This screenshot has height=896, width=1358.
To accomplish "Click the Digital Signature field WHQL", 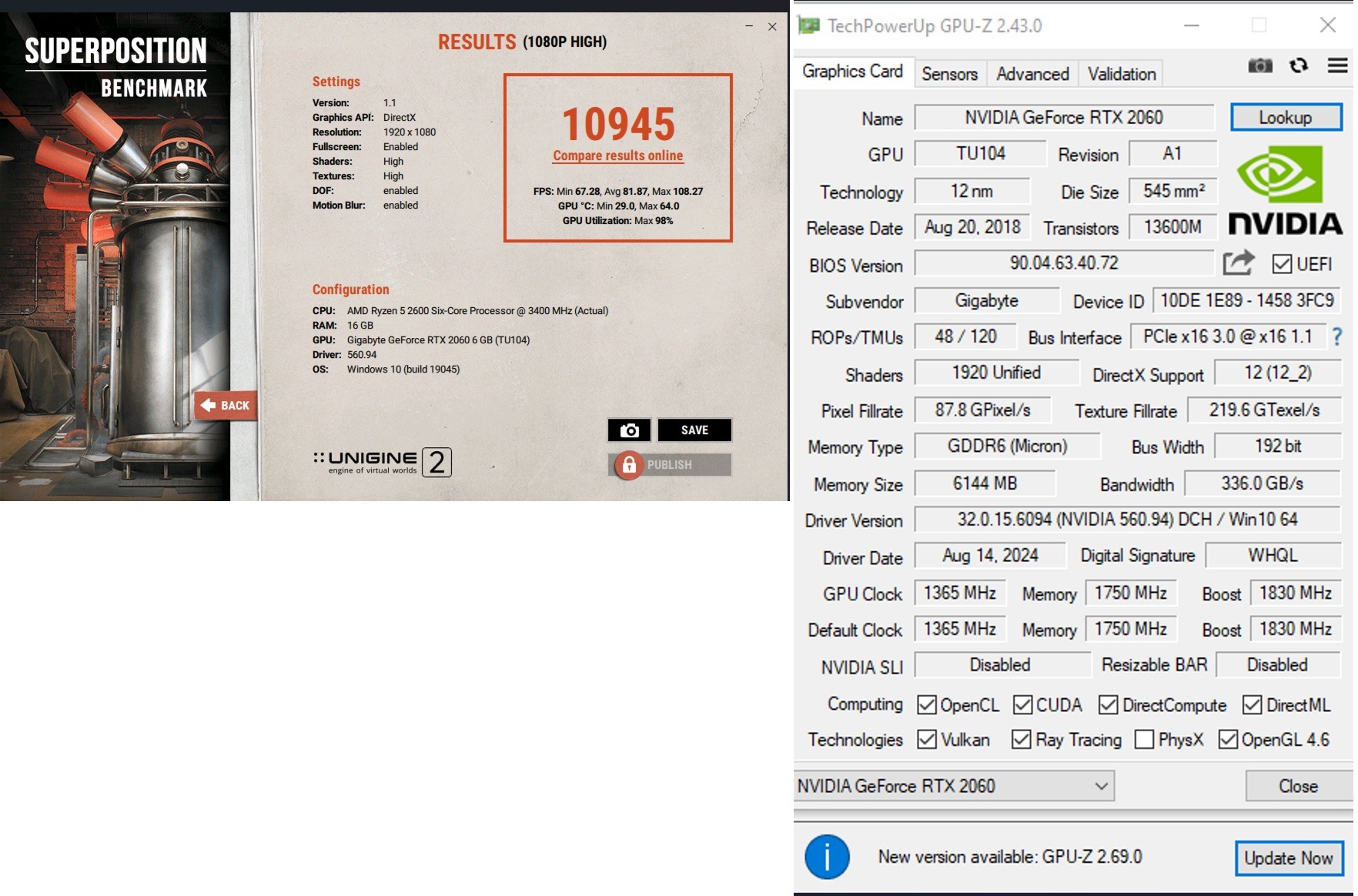I will pos(1273,556).
